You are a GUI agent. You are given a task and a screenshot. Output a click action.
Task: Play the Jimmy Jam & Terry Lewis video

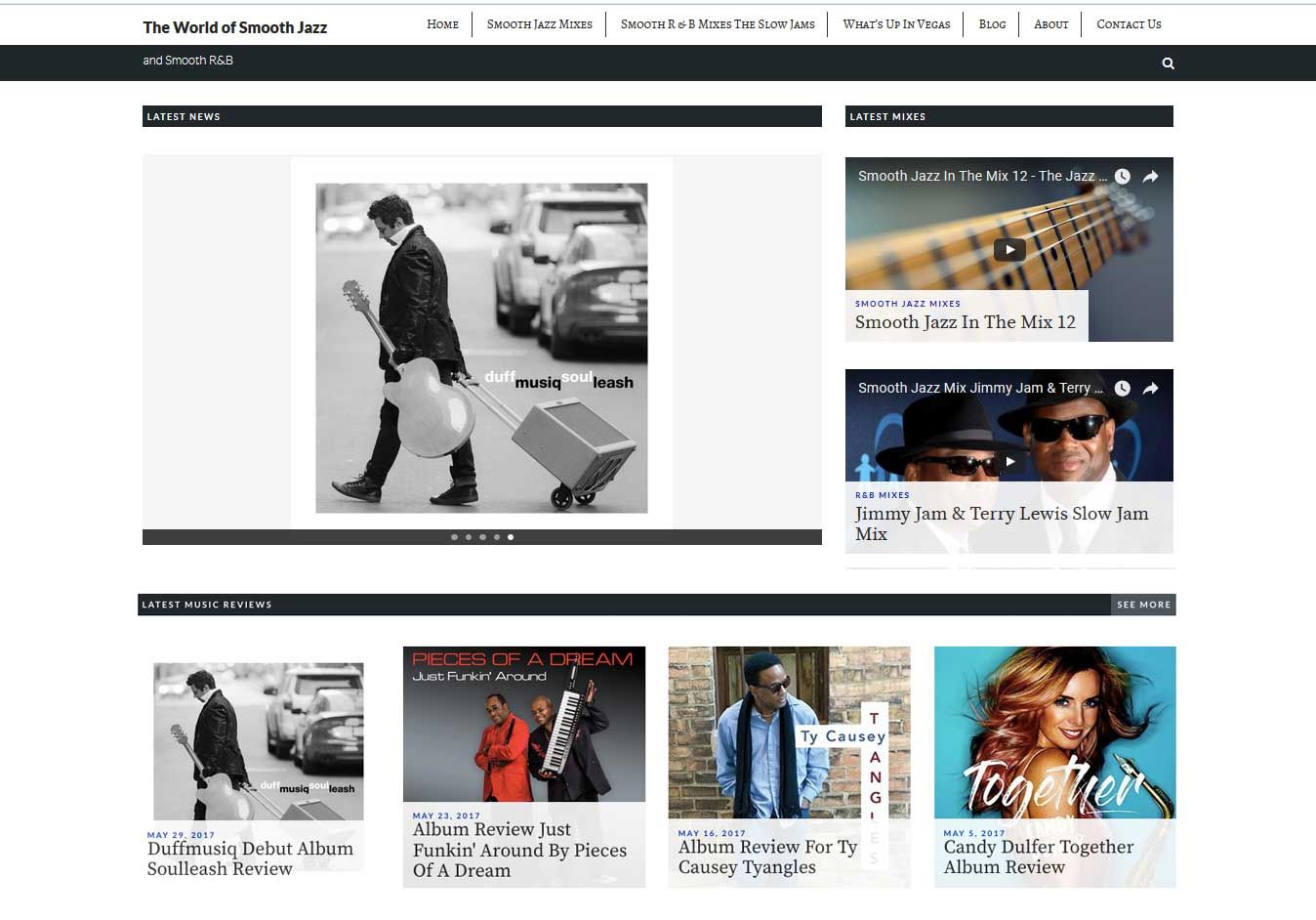[x=1009, y=461]
